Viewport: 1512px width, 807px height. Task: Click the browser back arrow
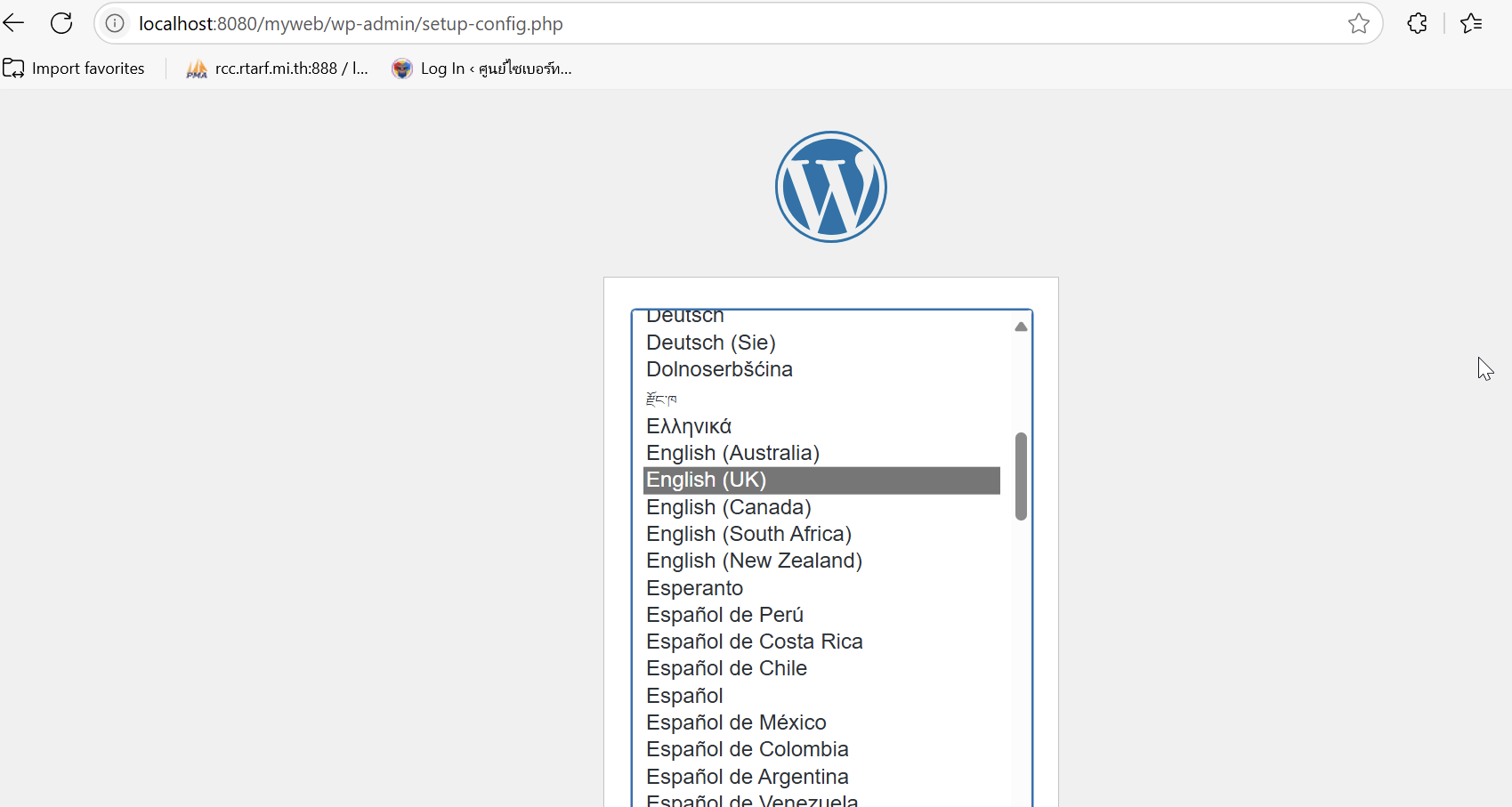click(x=14, y=23)
